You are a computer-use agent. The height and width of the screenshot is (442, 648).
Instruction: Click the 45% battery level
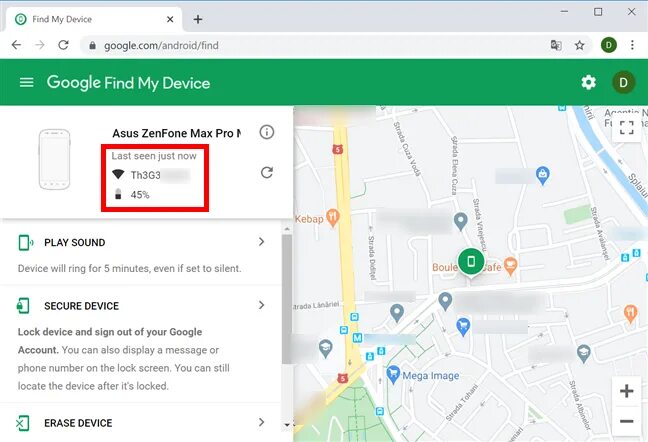[140, 195]
